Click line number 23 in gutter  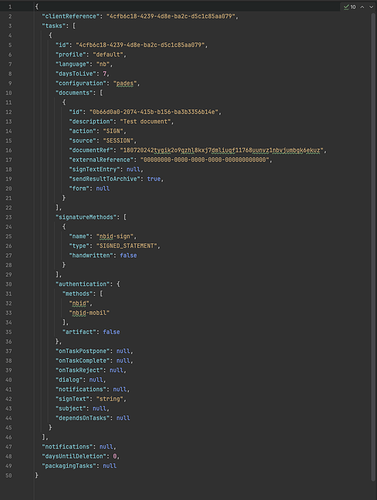[9, 217]
